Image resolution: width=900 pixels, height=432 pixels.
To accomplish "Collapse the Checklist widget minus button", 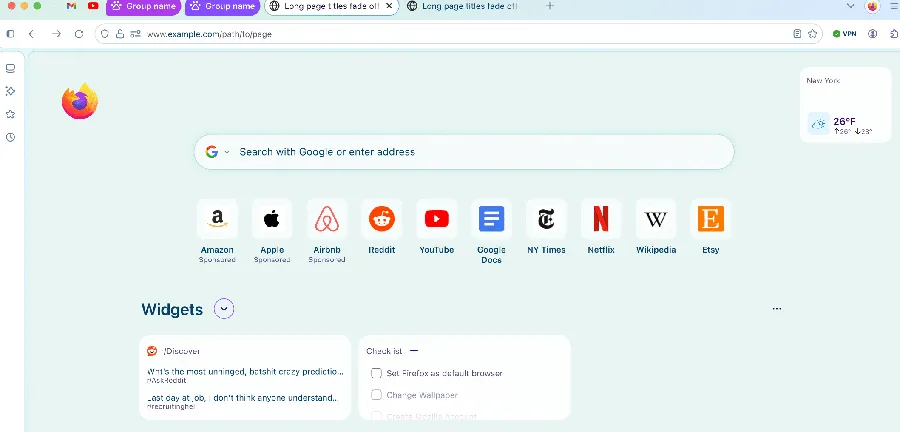I will coord(414,351).
